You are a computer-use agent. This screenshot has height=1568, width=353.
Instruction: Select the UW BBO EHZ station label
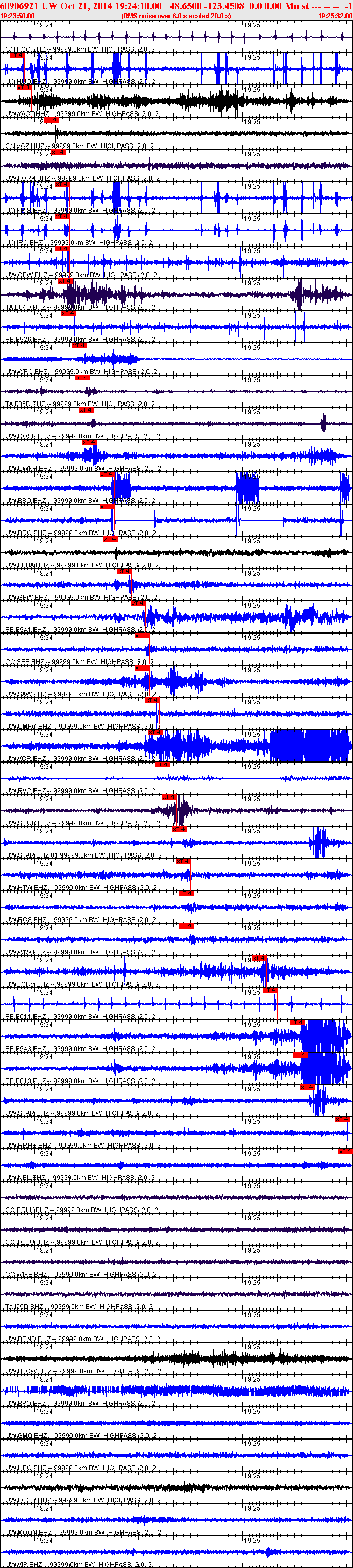pos(81,501)
